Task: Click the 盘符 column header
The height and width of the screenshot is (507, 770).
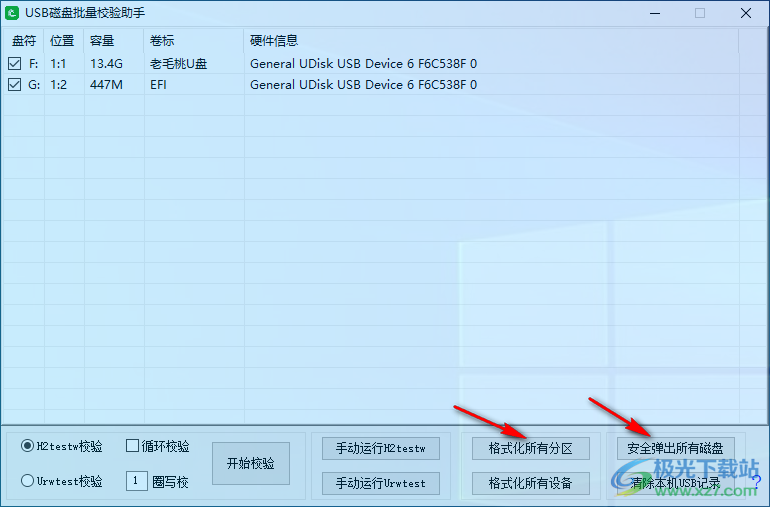Action: [23, 41]
